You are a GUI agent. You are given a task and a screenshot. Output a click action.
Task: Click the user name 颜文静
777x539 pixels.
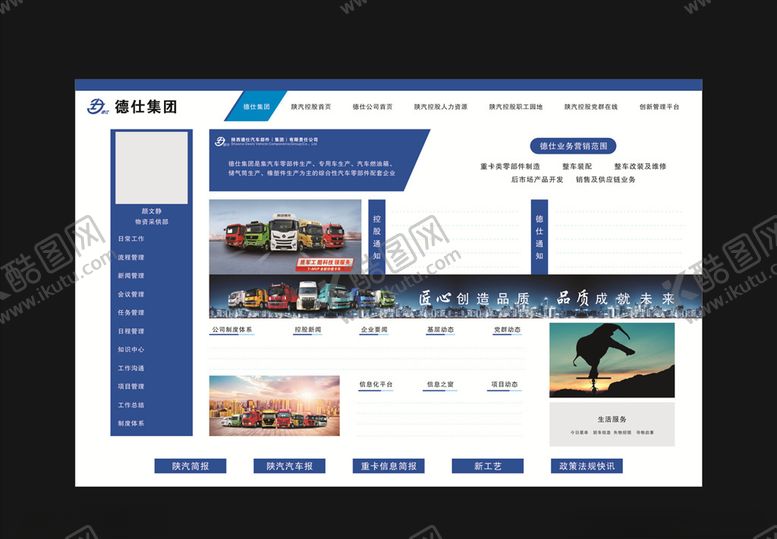[152, 211]
